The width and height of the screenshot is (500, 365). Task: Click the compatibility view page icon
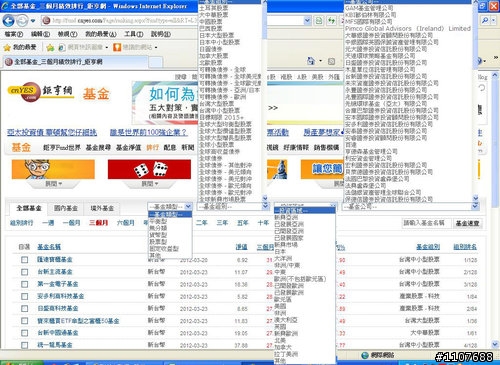pos(319,21)
